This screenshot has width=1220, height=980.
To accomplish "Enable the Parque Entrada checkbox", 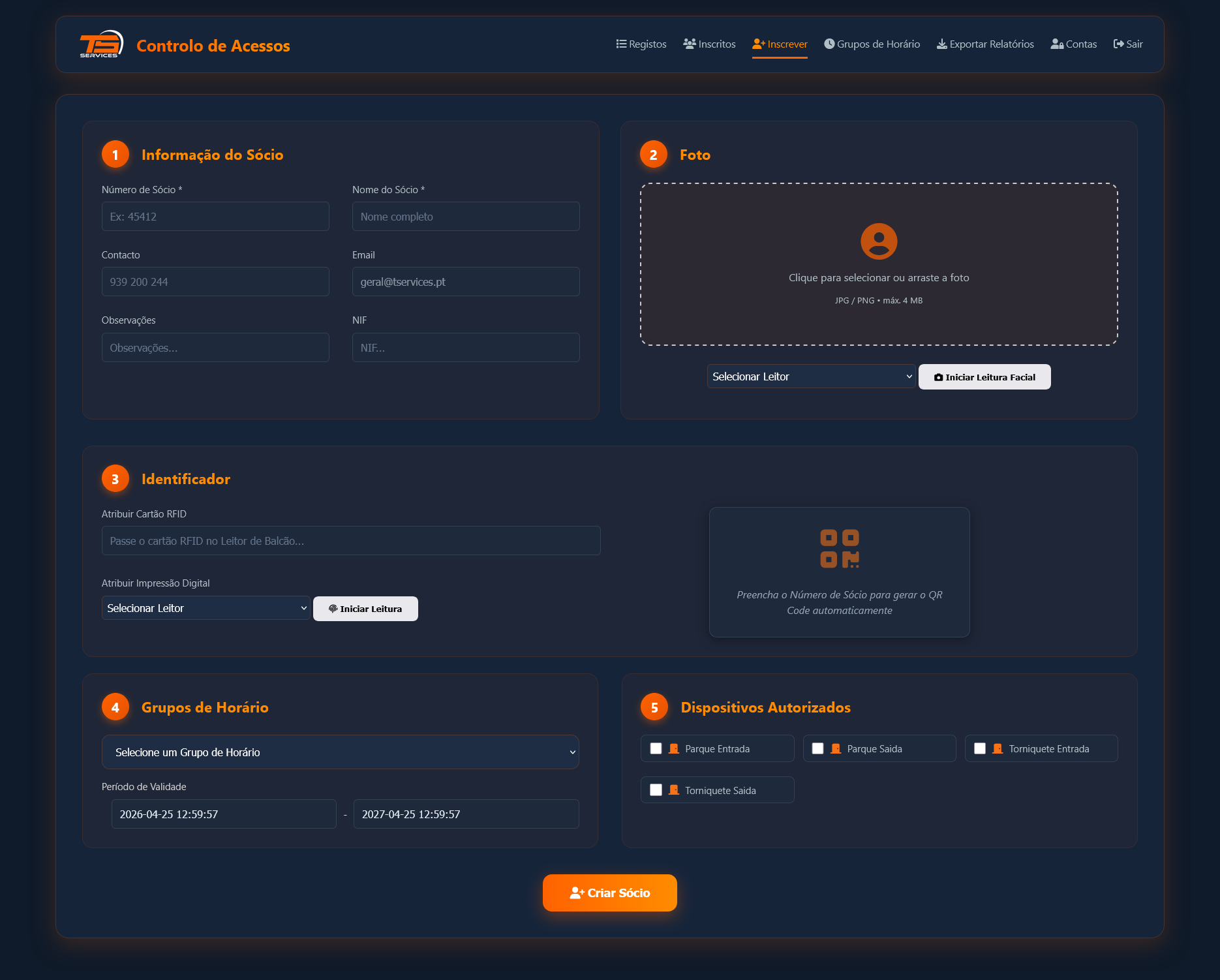I will click(656, 749).
